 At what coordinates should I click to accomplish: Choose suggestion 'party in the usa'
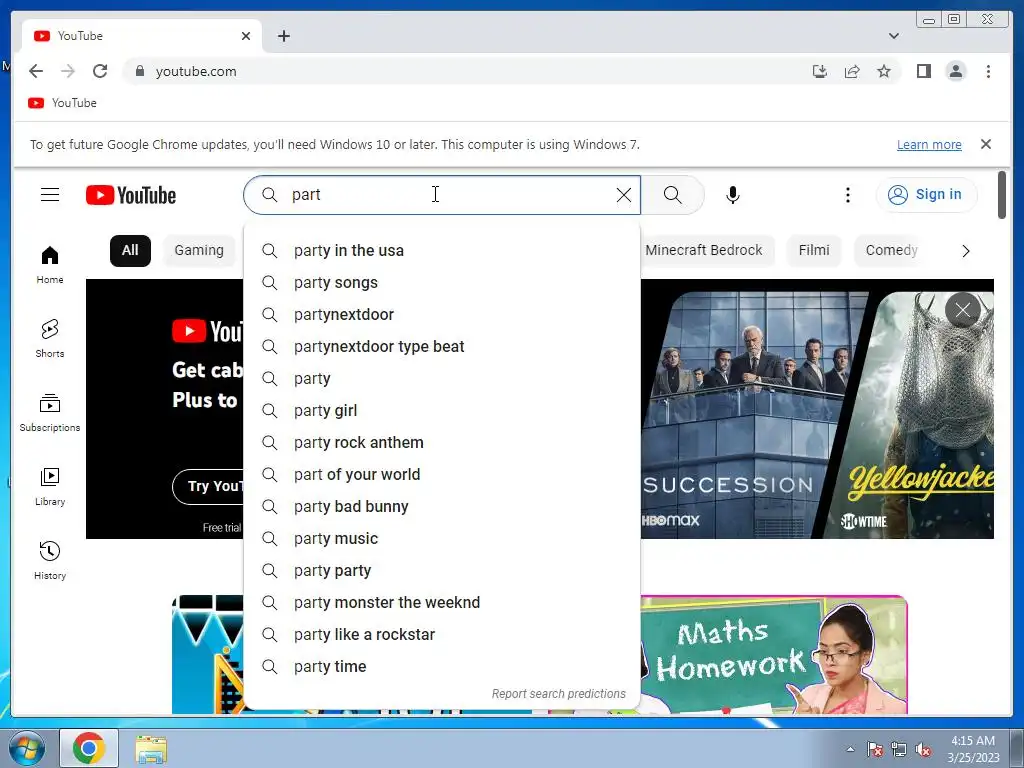coord(441,251)
